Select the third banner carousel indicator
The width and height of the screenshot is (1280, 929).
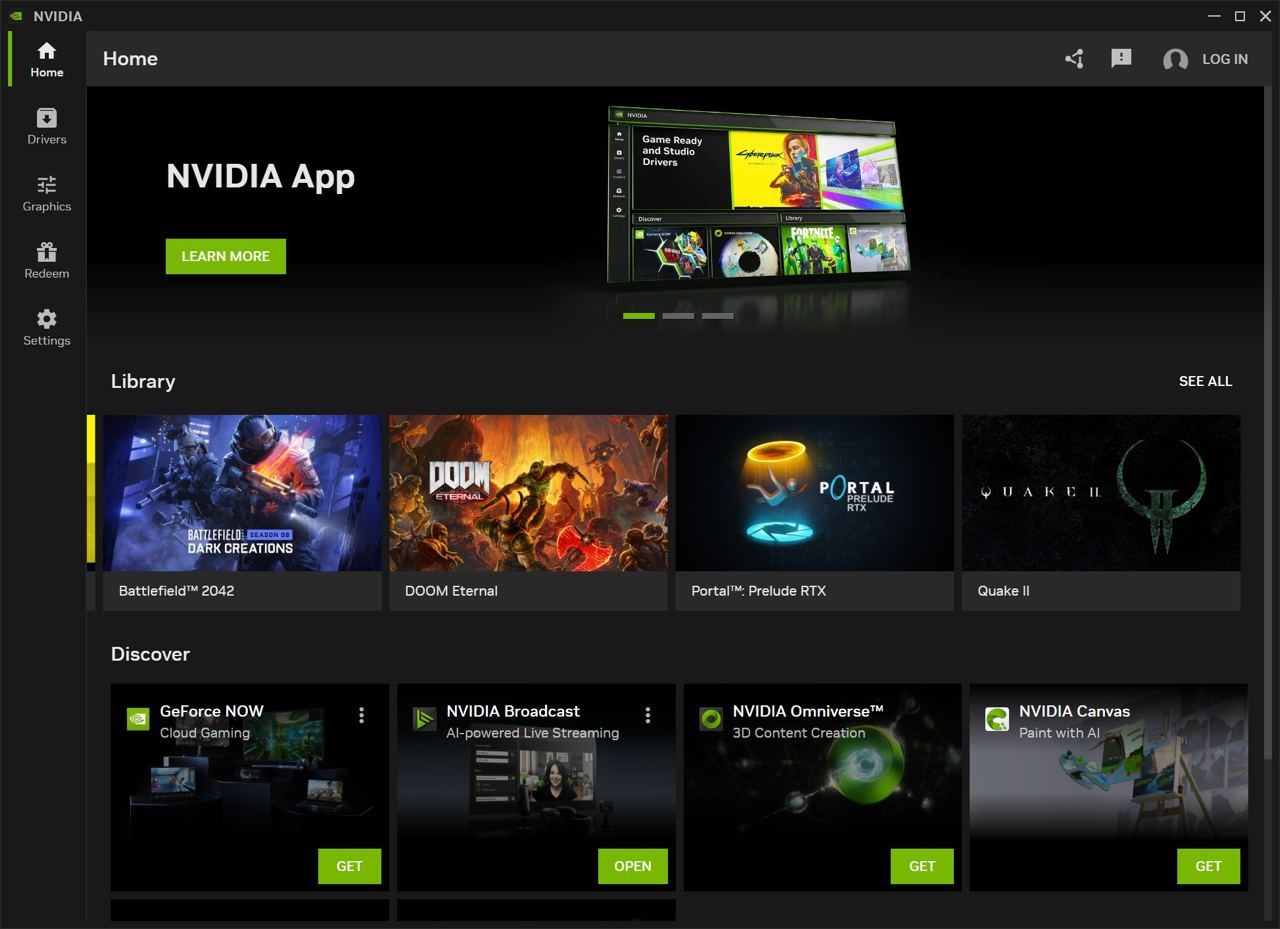(717, 316)
